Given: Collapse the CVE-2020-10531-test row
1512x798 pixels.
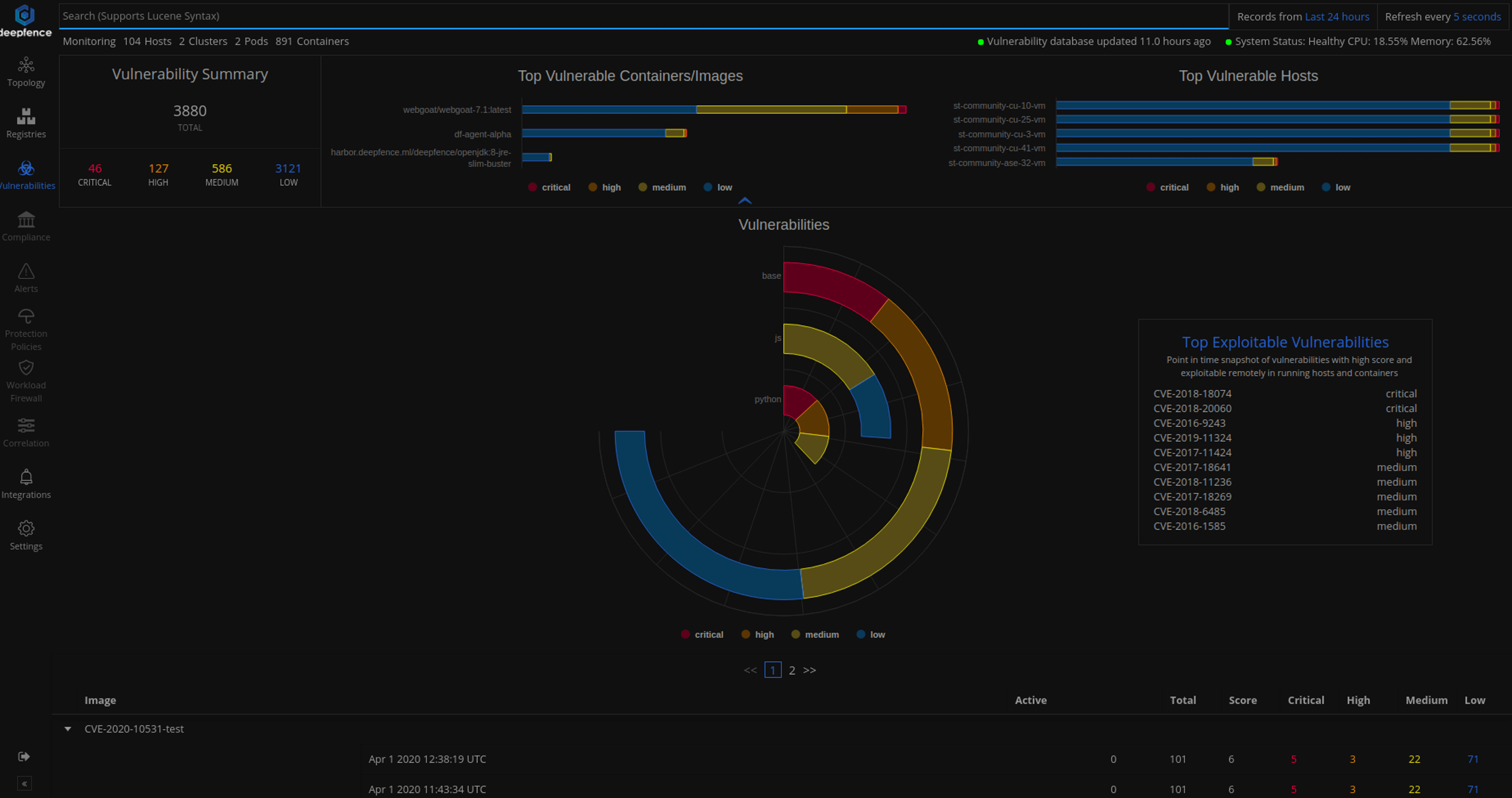Looking at the screenshot, I should coord(68,729).
